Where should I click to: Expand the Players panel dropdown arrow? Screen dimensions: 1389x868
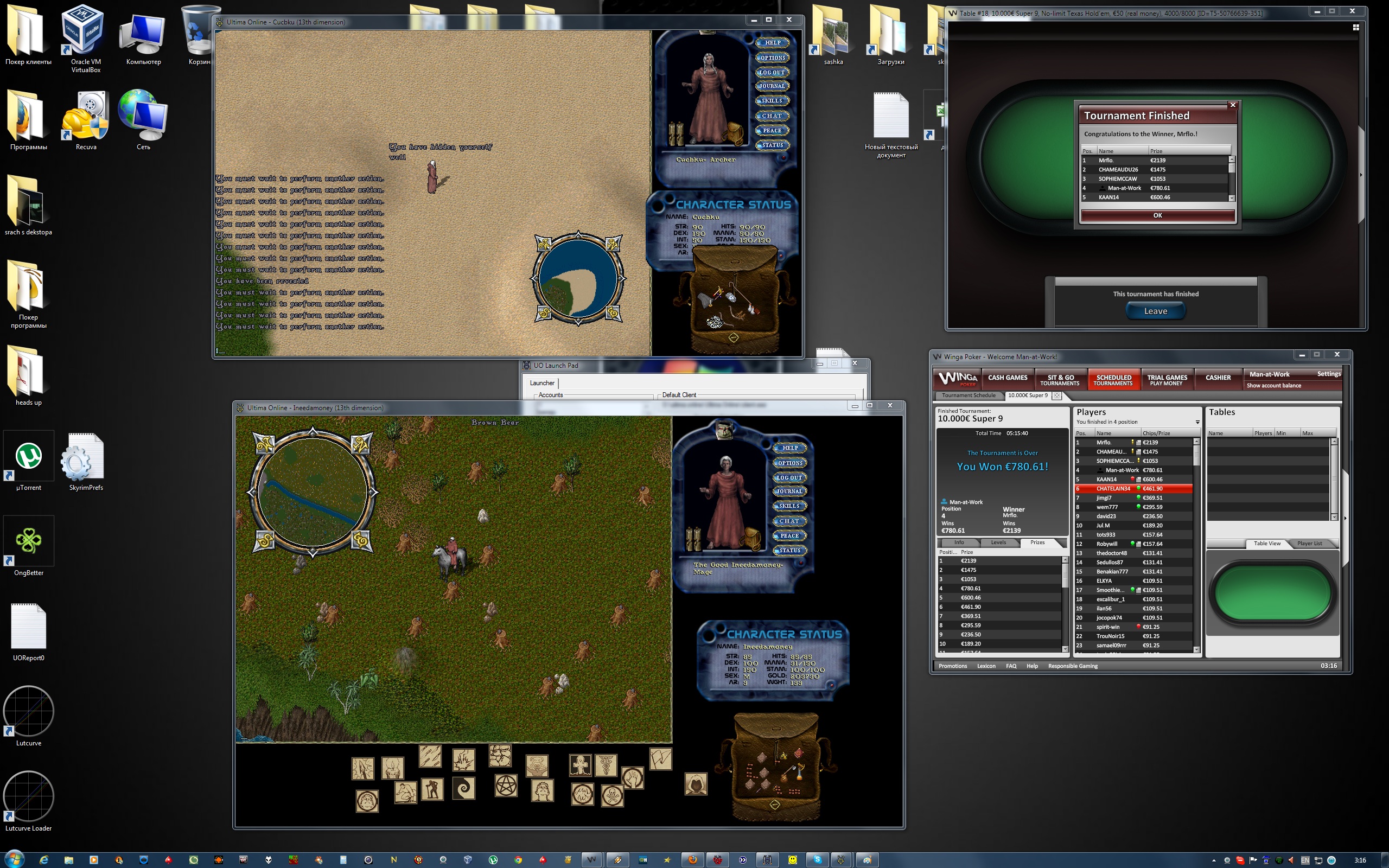[x=1197, y=423]
